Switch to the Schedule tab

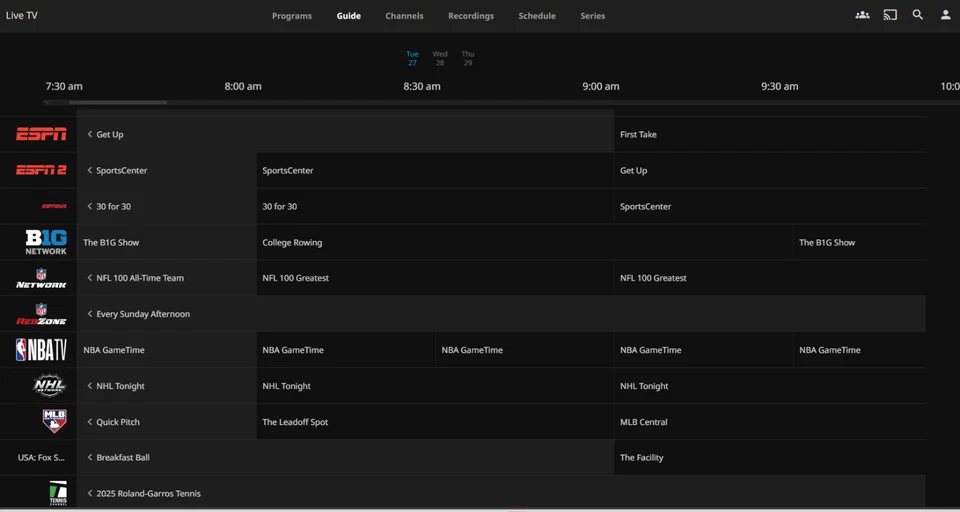tap(537, 16)
